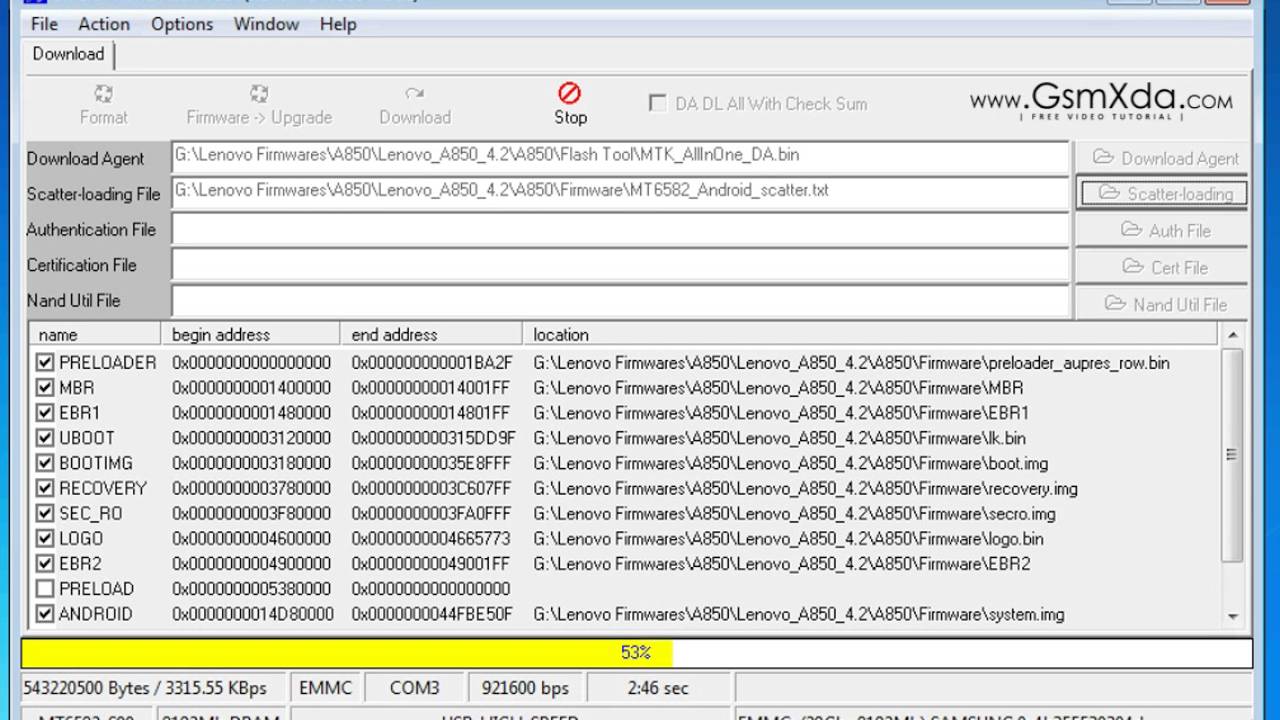
Task: Sort by the end address column header
Action: 431,334
